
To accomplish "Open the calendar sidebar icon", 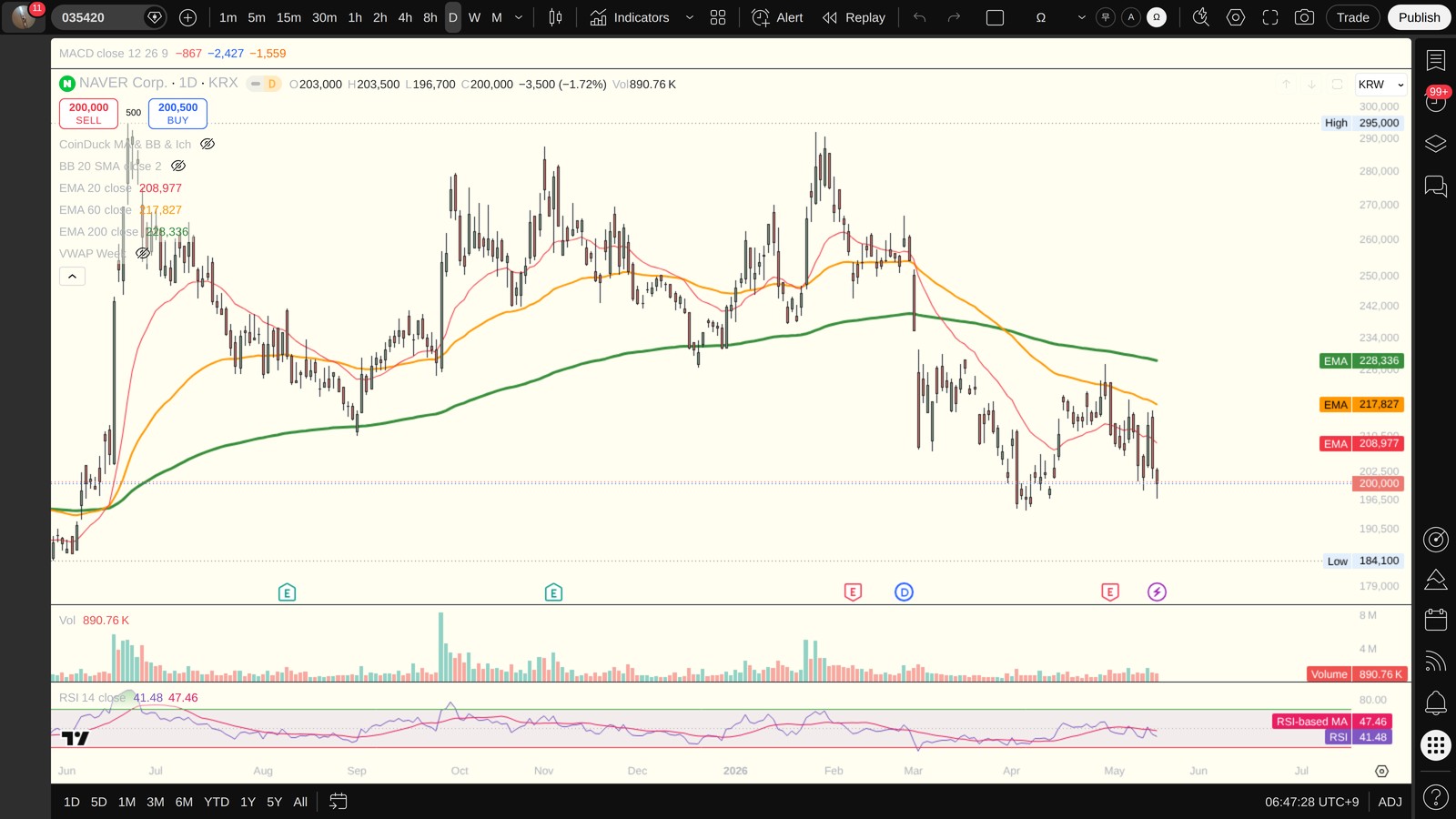I will click(1435, 620).
